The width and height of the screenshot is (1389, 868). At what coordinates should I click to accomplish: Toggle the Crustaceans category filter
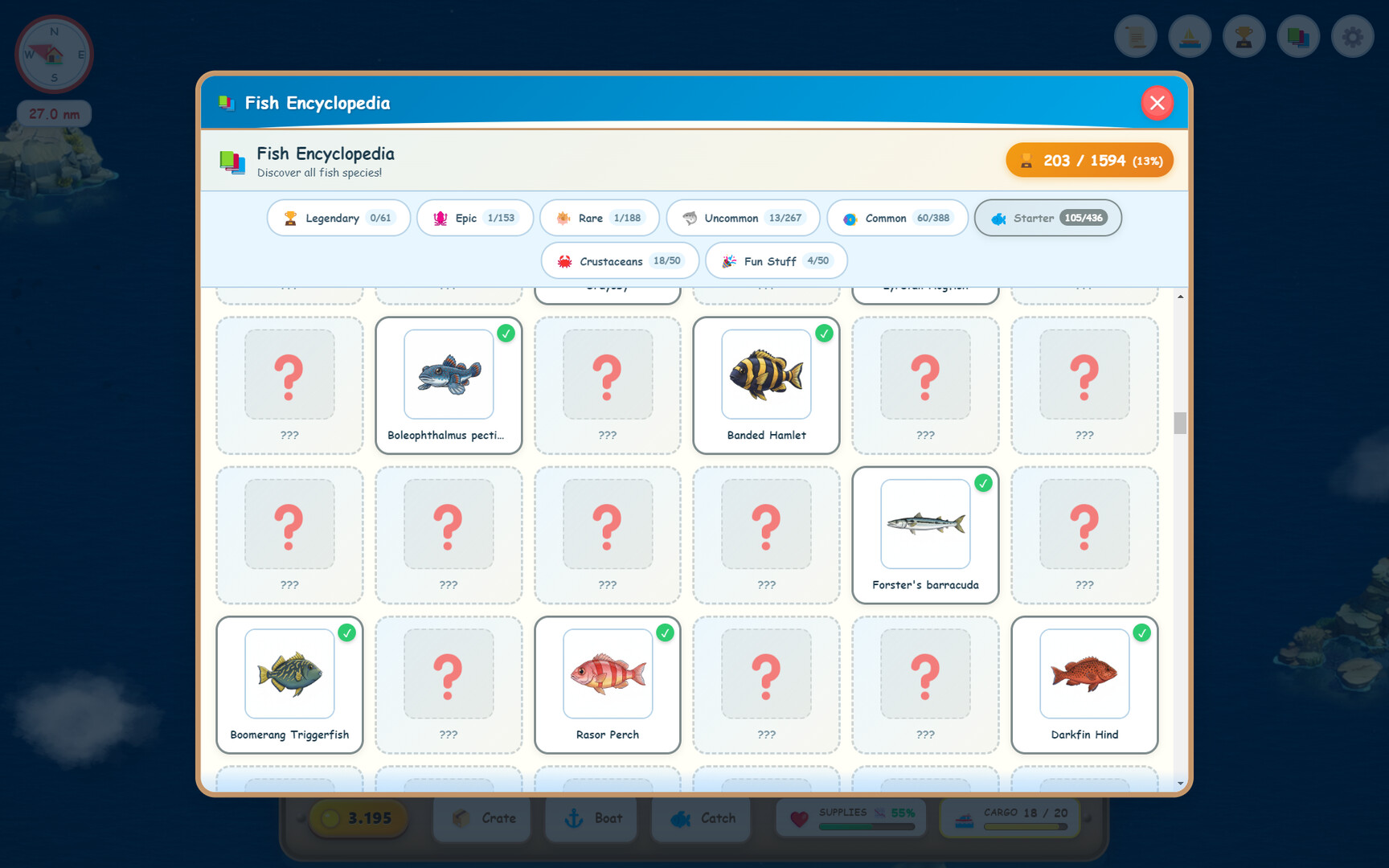tap(619, 260)
